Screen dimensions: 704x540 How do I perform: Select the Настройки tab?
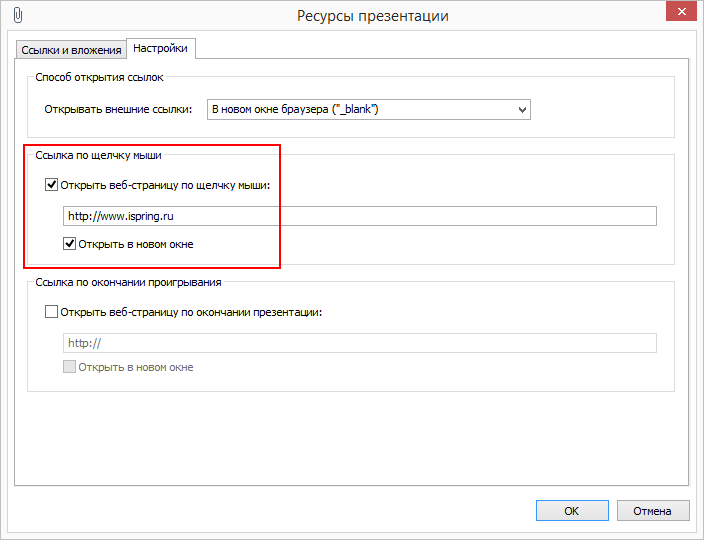pos(160,48)
